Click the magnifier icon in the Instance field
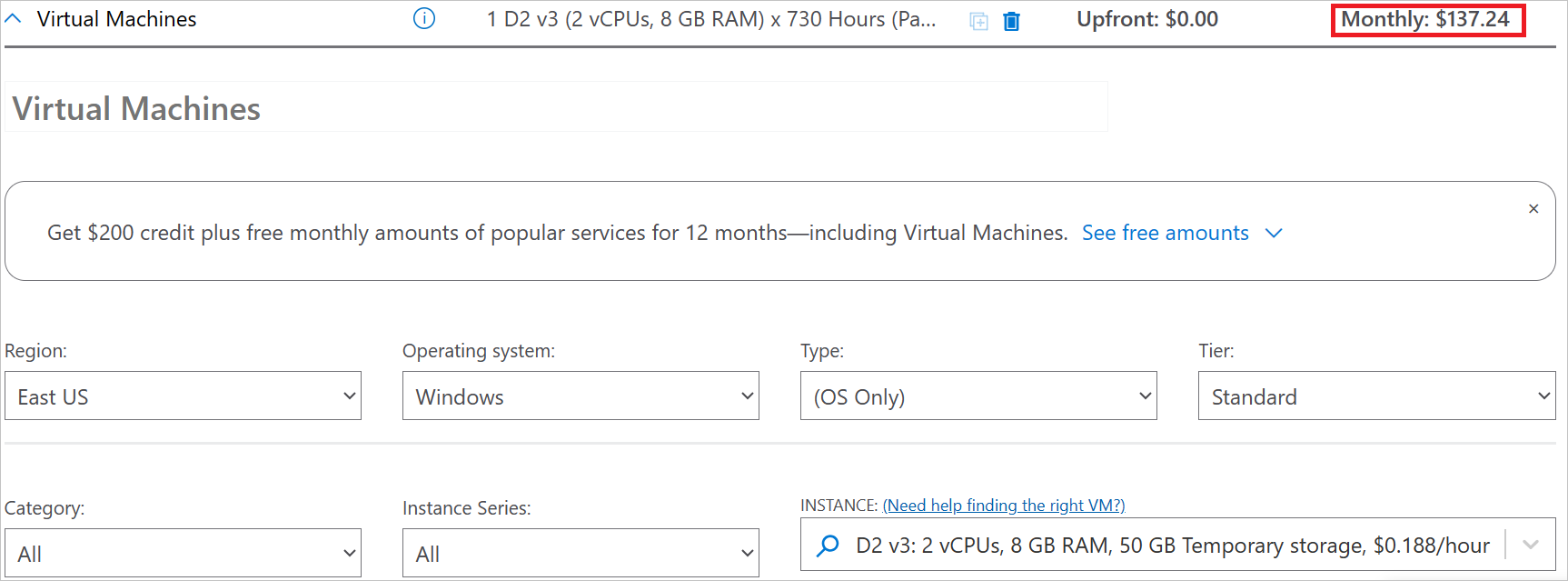Image resolution: width=1568 pixels, height=581 pixels. click(x=828, y=546)
